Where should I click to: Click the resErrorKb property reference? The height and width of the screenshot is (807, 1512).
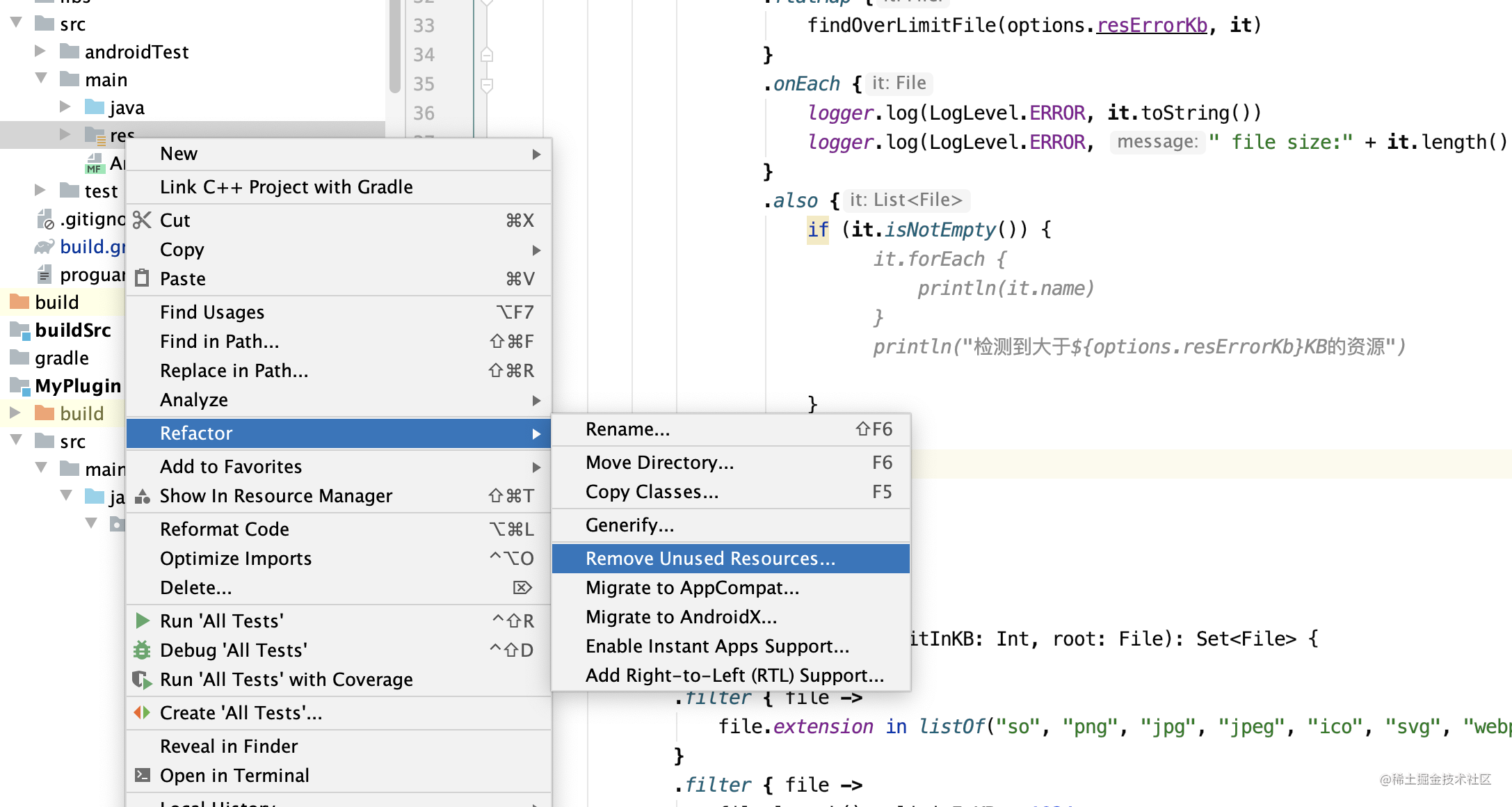pyautogui.click(x=1152, y=26)
